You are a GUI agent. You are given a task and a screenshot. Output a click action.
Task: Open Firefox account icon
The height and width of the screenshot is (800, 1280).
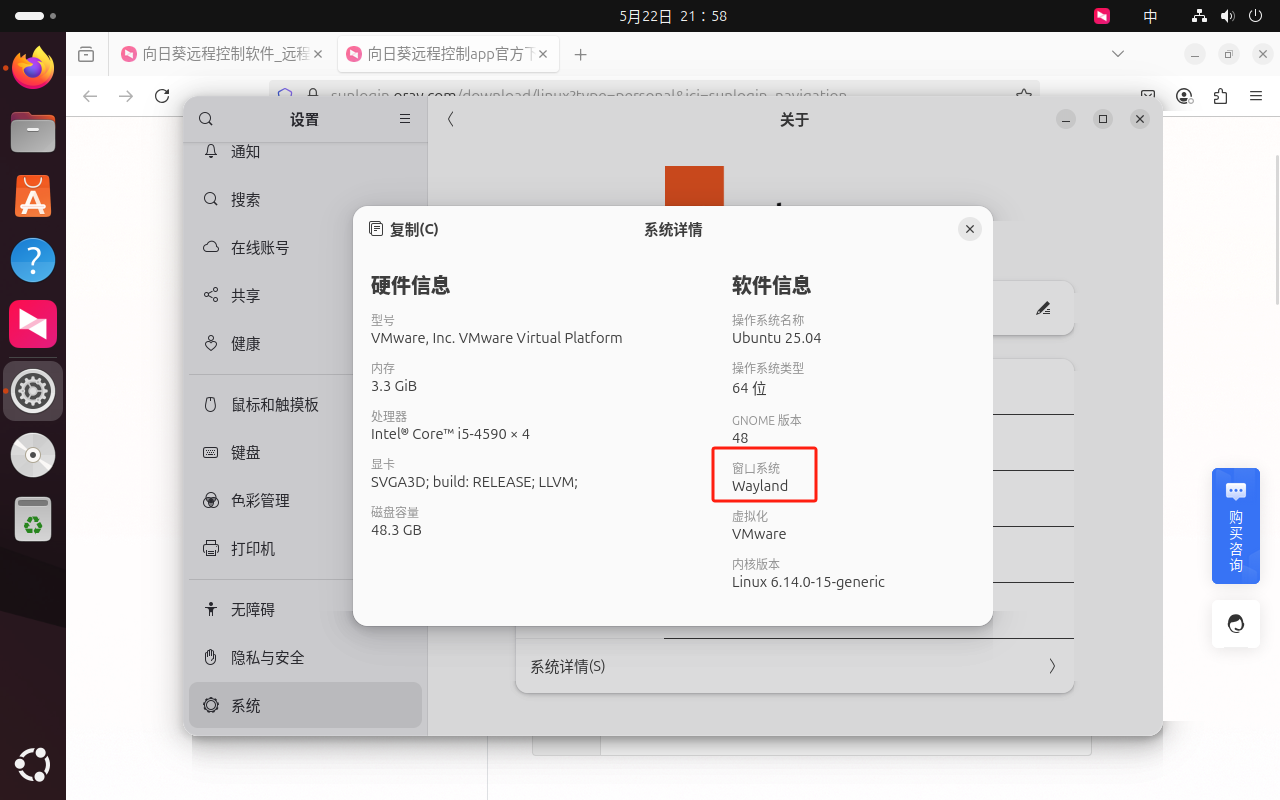(1185, 96)
